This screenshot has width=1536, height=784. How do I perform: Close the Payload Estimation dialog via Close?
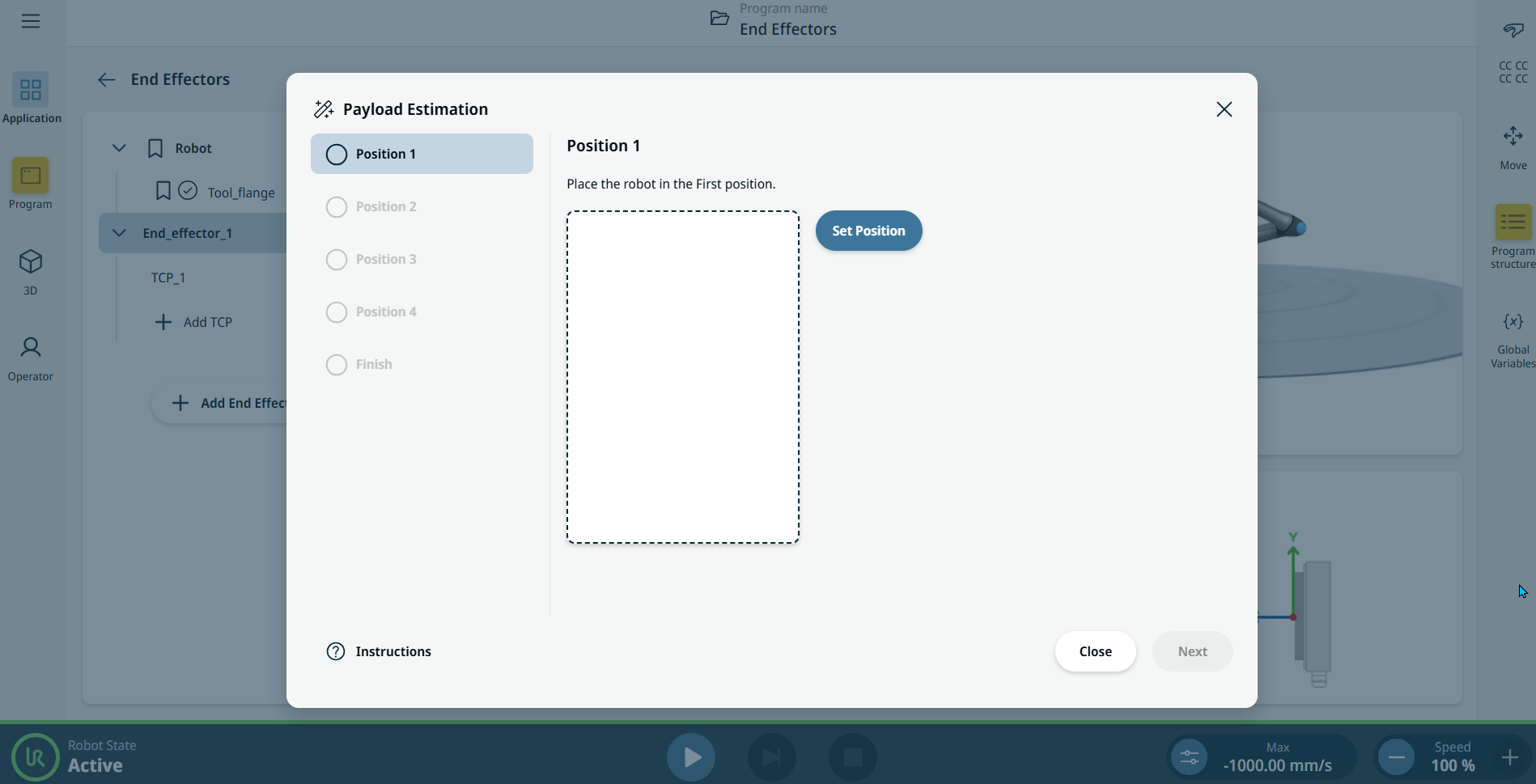point(1095,651)
